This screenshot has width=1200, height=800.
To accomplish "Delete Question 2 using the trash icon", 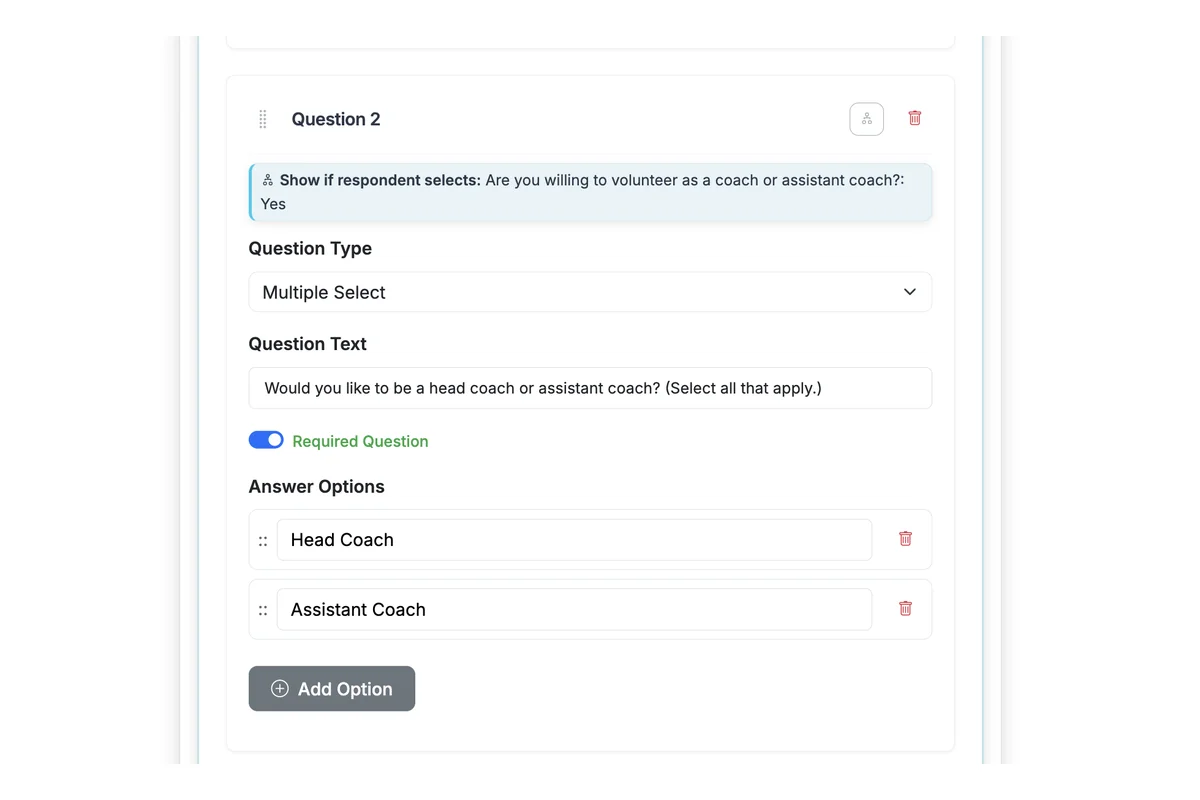I will click(914, 118).
